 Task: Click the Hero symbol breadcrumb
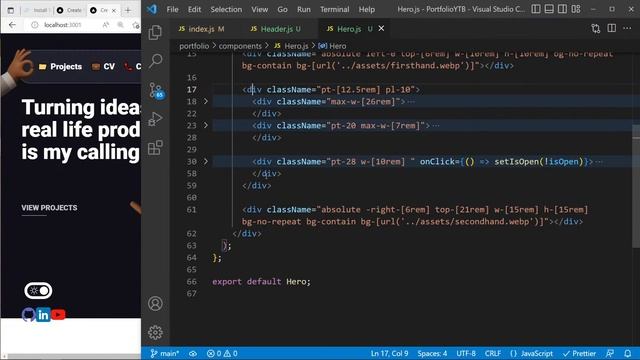click(x=332, y=46)
